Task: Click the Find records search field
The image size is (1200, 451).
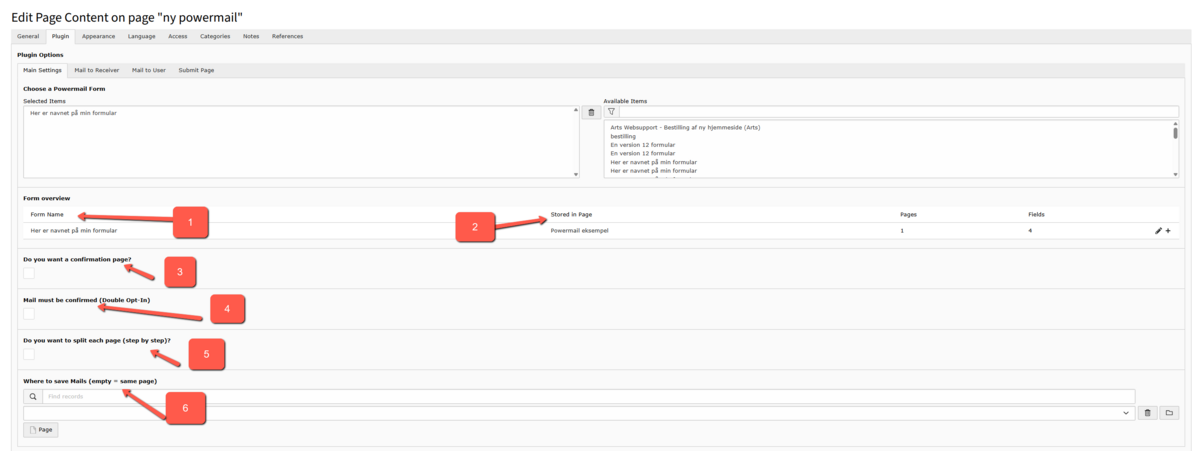Action: coord(588,397)
